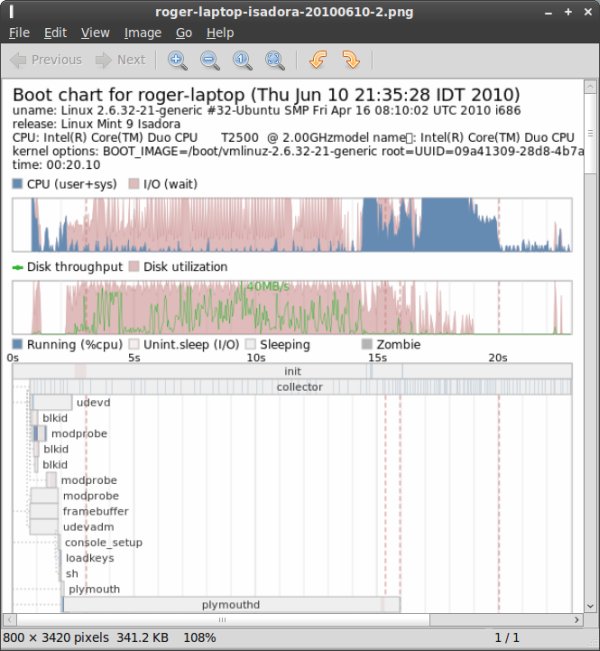Go to the Next image
The image size is (600, 651).
pyautogui.click(x=121, y=60)
